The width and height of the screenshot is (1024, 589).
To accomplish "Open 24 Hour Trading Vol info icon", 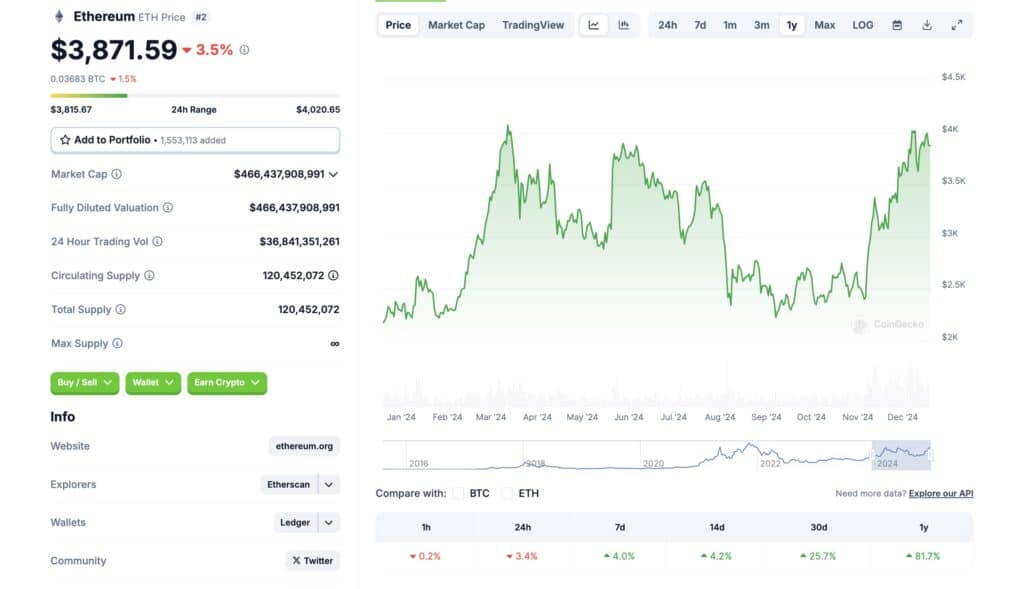I will click(x=157, y=242).
